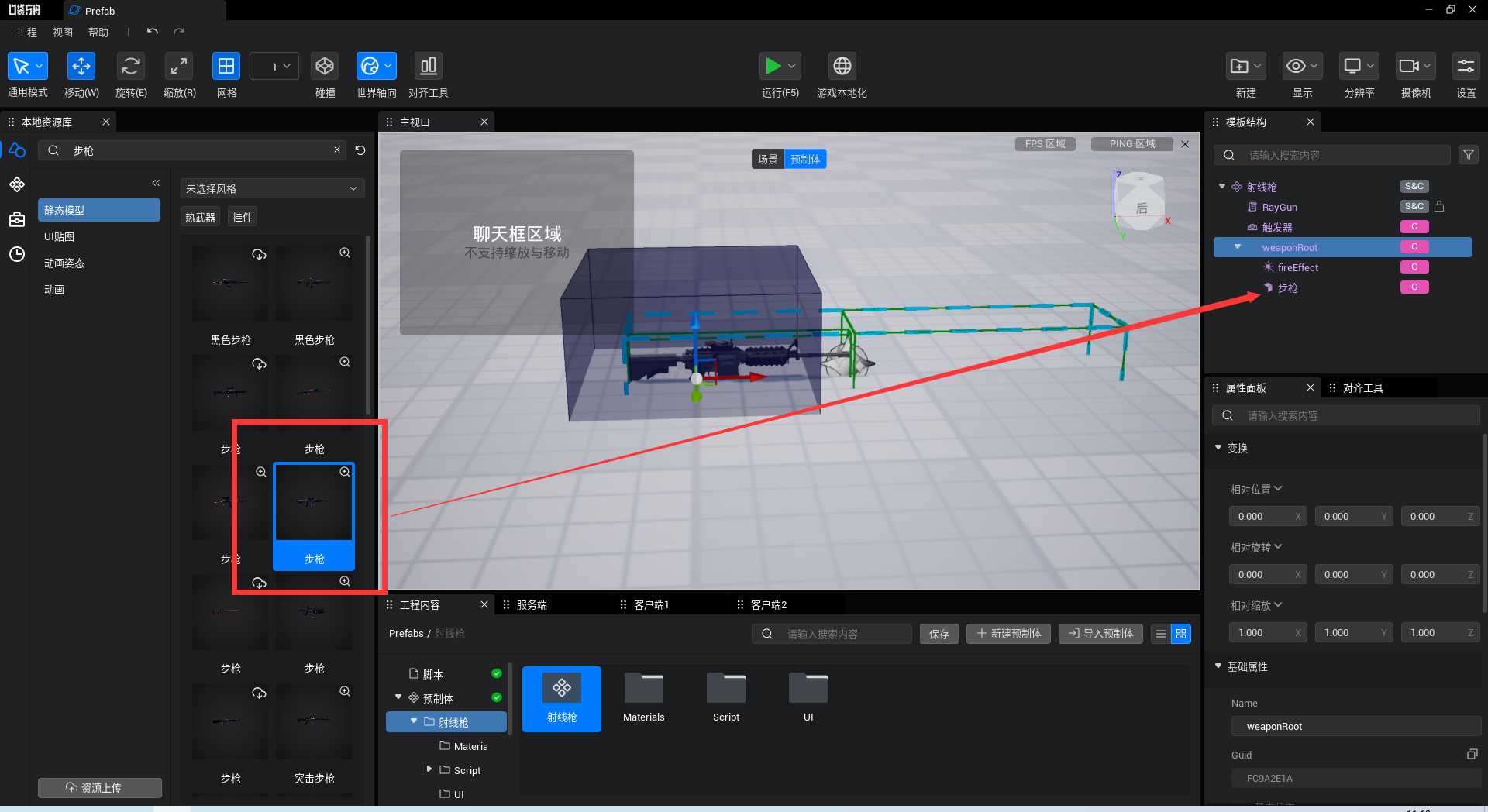Open the camera tool

[x=1416, y=67]
